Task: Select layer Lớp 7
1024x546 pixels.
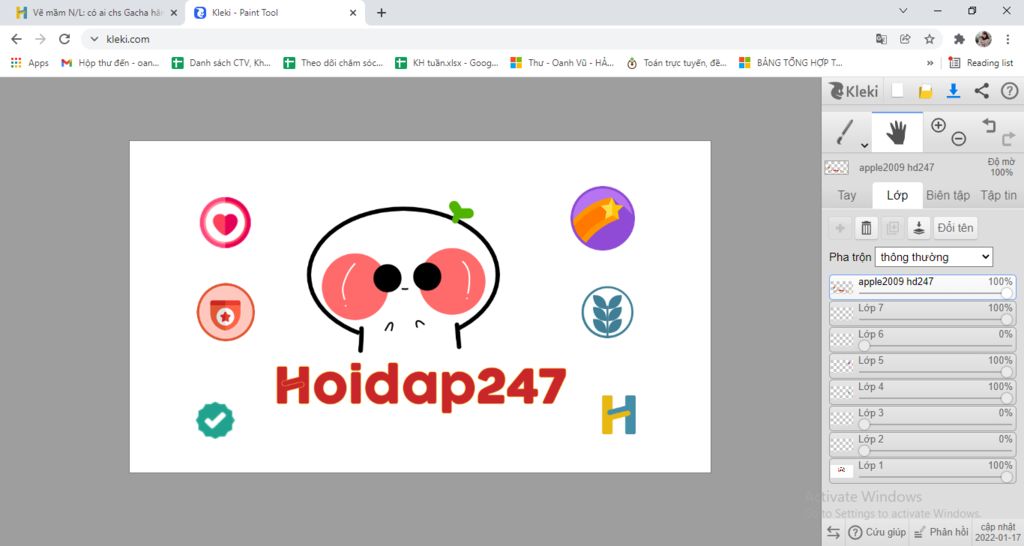Action: coord(923,313)
